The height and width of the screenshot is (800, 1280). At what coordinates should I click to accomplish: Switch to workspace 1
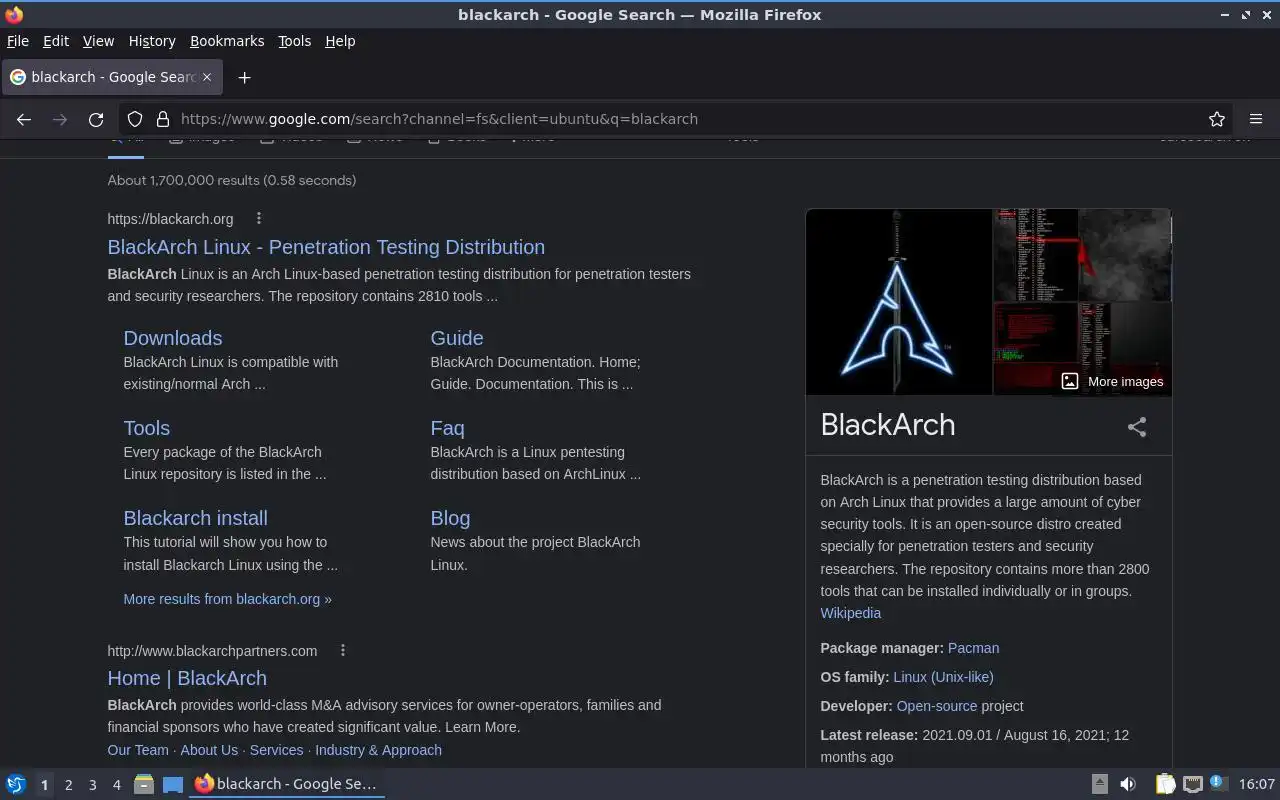tap(44, 785)
